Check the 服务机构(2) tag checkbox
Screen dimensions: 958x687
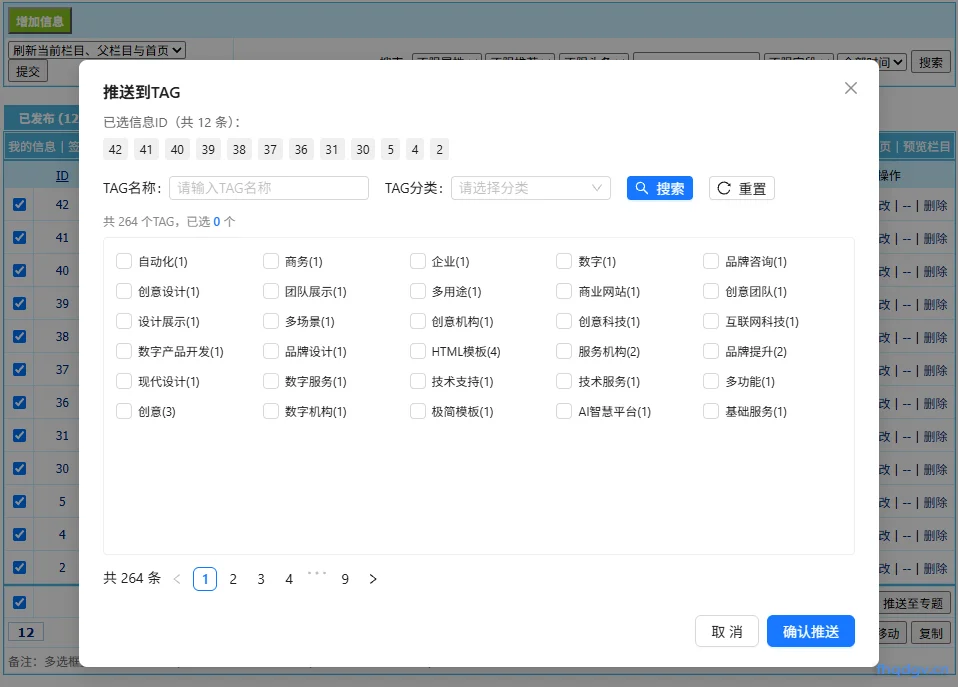[x=564, y=351]
